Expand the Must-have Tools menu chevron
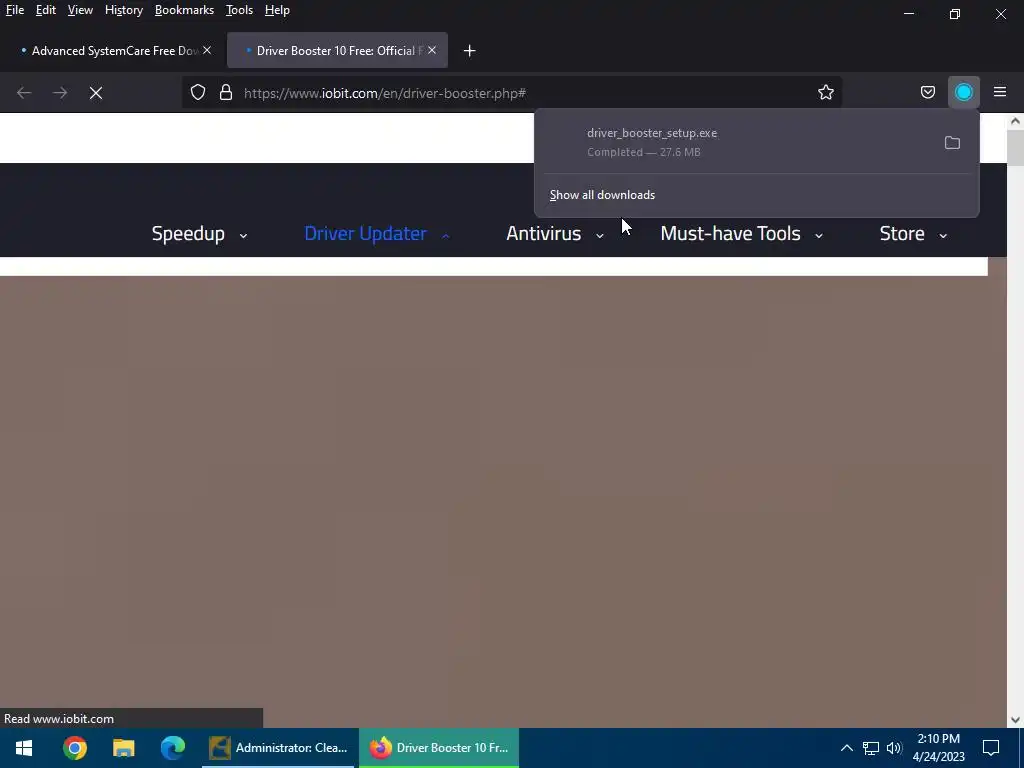Viewport: 1024px width, 768px height. pos(818,236)
